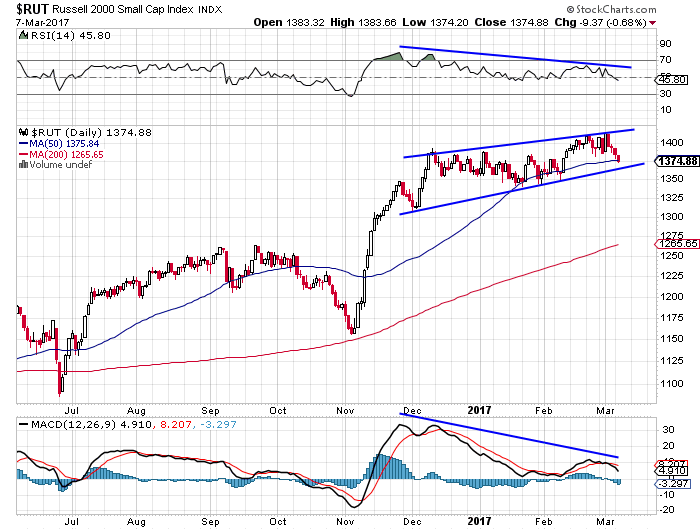Click the 1265.65 MA(200) axis tag
The height and width of the screenshot is (530, 700).
(677, 244)
